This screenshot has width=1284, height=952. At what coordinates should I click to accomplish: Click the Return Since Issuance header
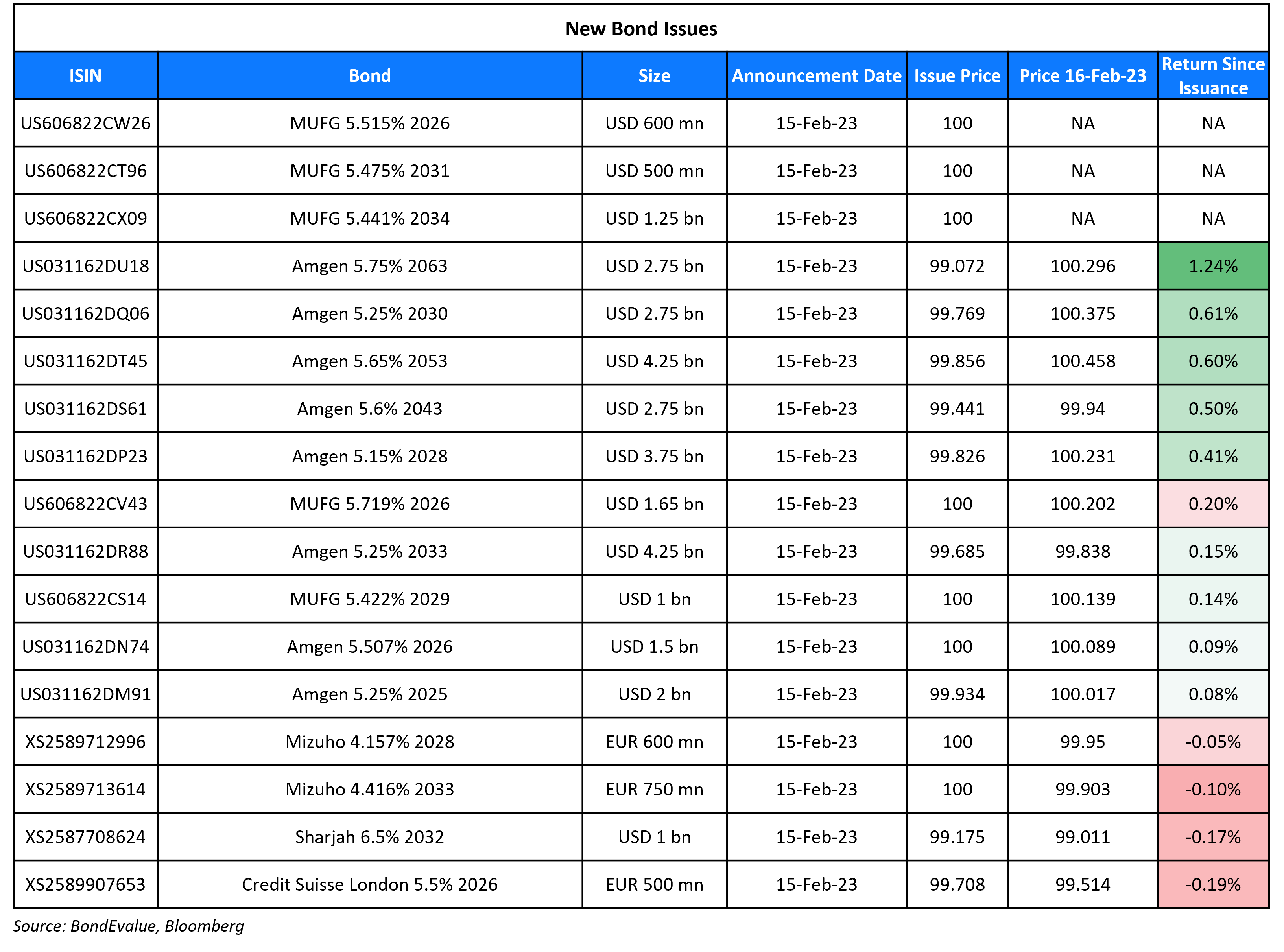tap(1213, 75)
